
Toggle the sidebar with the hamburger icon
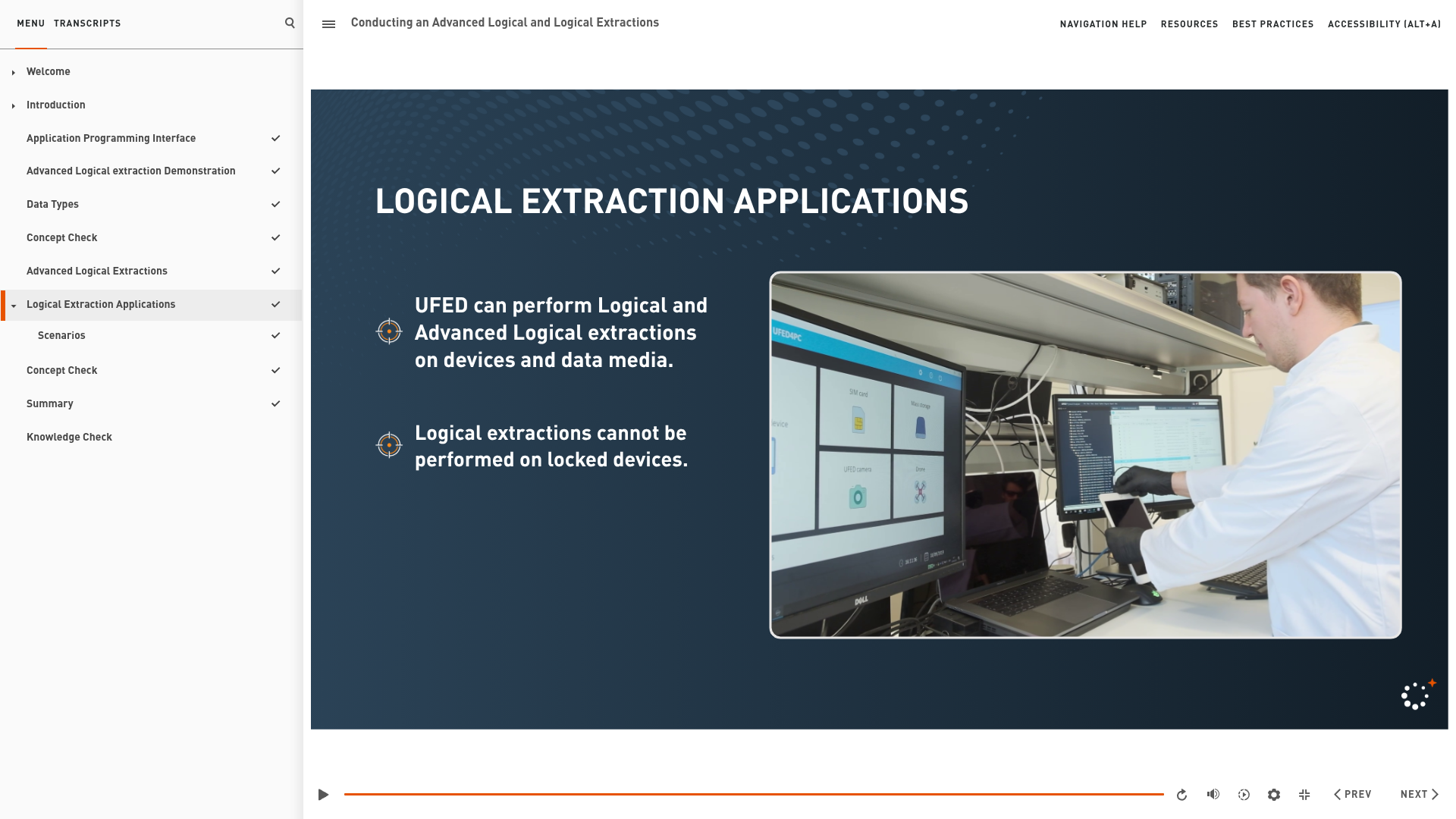point(328,24)
